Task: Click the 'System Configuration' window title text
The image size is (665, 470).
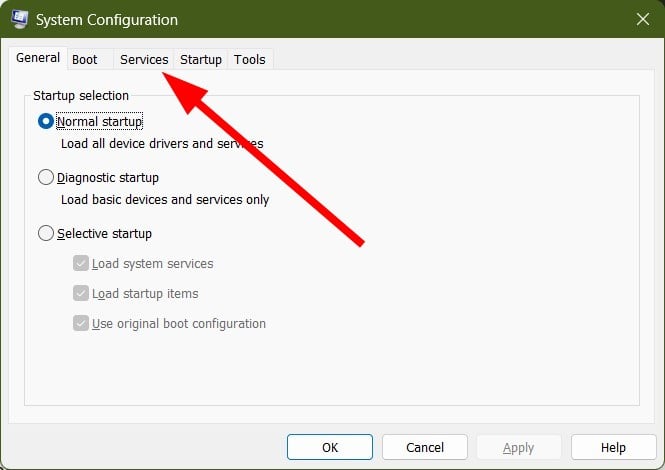Action: [107, 20]
